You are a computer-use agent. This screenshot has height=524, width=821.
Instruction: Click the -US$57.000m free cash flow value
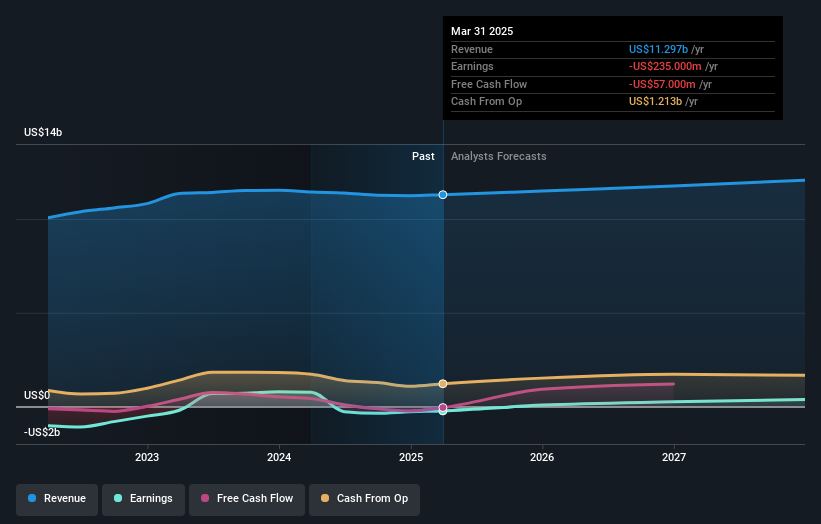(x=662, y=84)
